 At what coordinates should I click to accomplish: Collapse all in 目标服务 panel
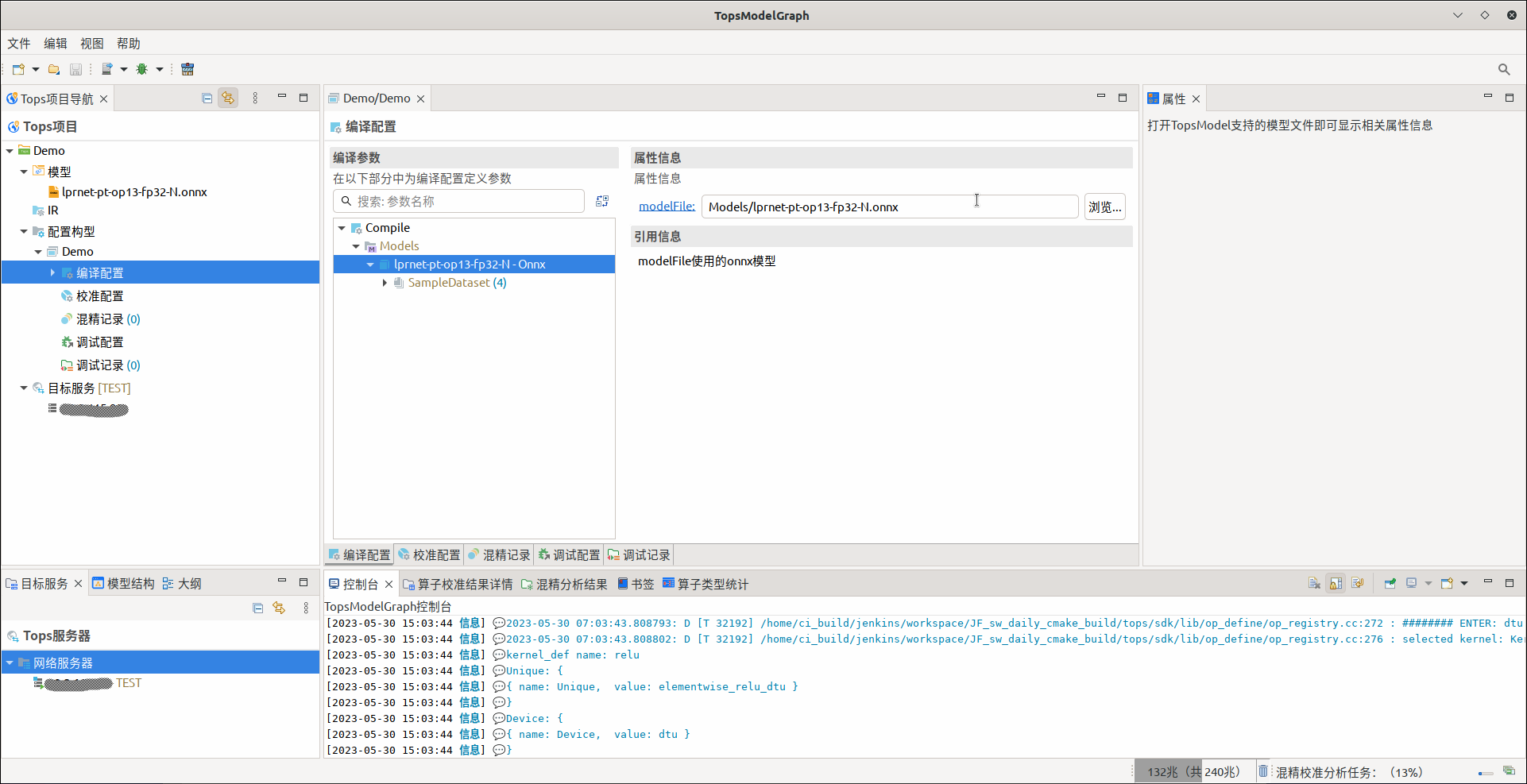(x=257, y=608)
